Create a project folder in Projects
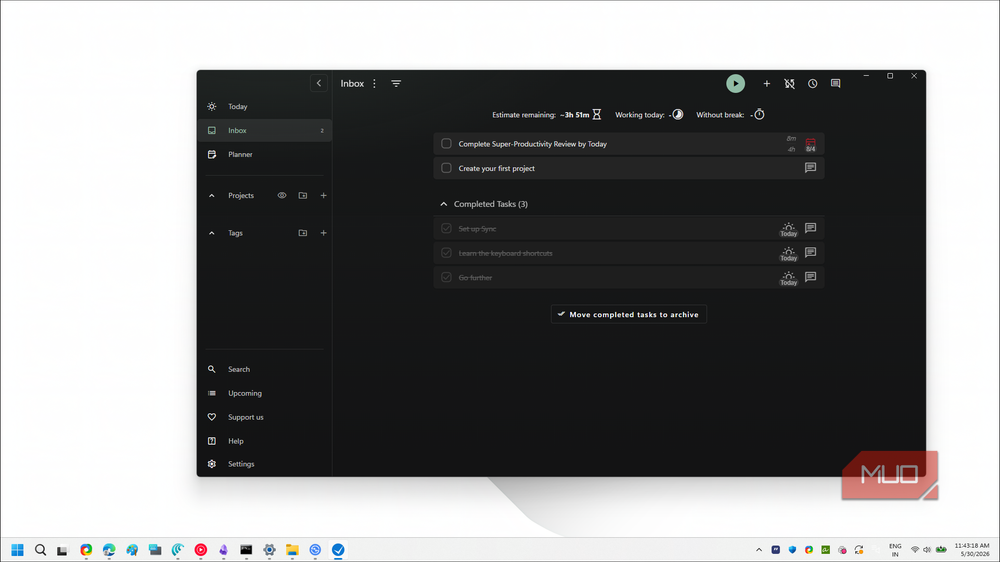This screenshot has width=1000, height=562. click(x=303, y=195)
